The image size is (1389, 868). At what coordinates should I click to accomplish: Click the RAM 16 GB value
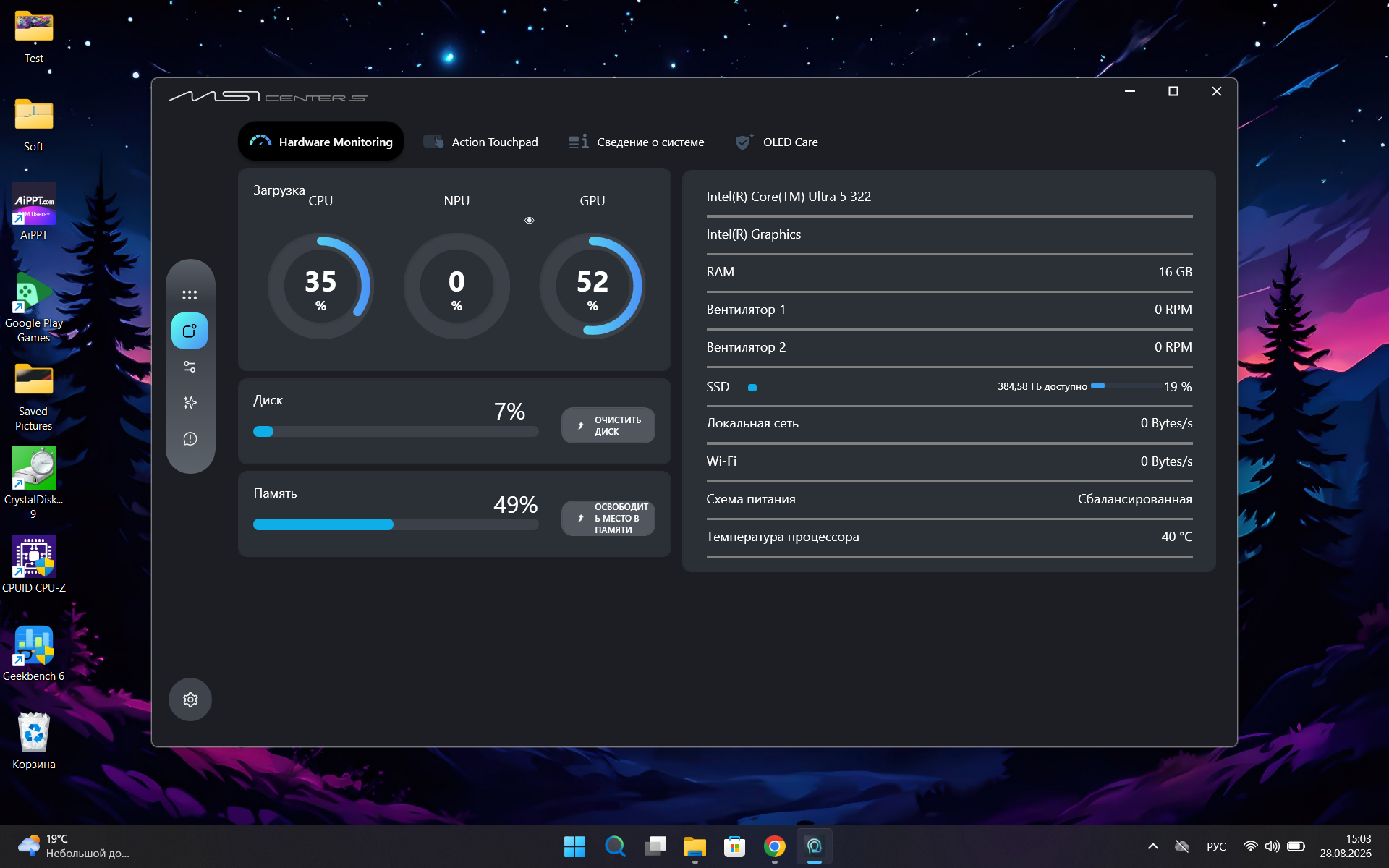[x=1175, y=272]
